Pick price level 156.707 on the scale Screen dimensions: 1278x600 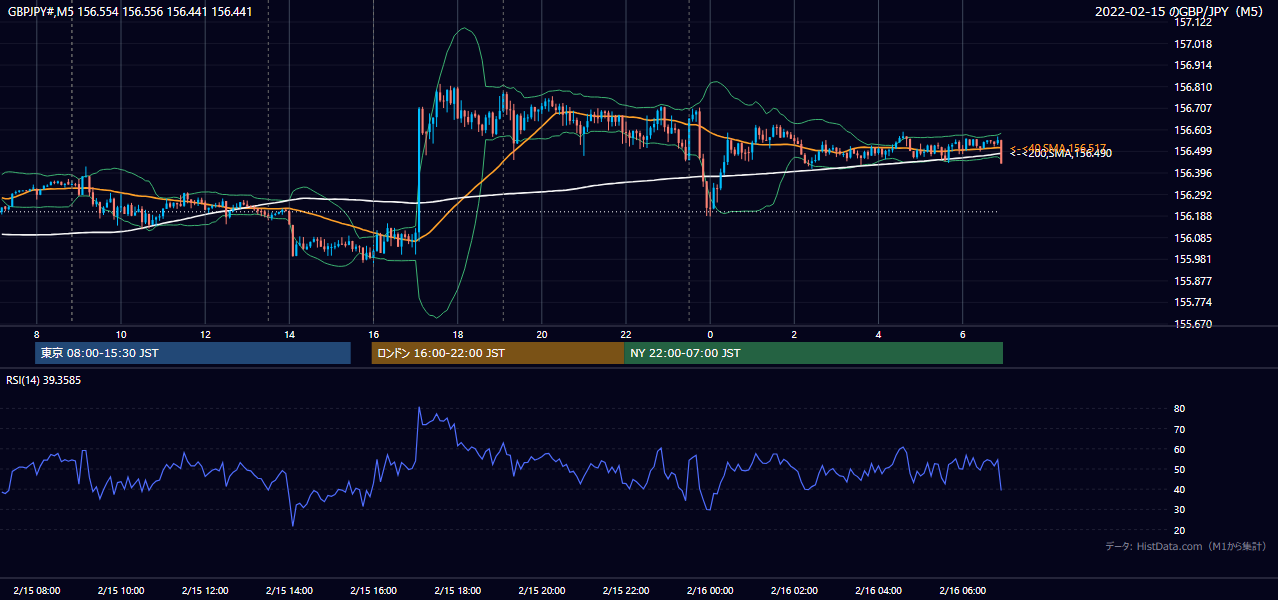coord(1193,108)
